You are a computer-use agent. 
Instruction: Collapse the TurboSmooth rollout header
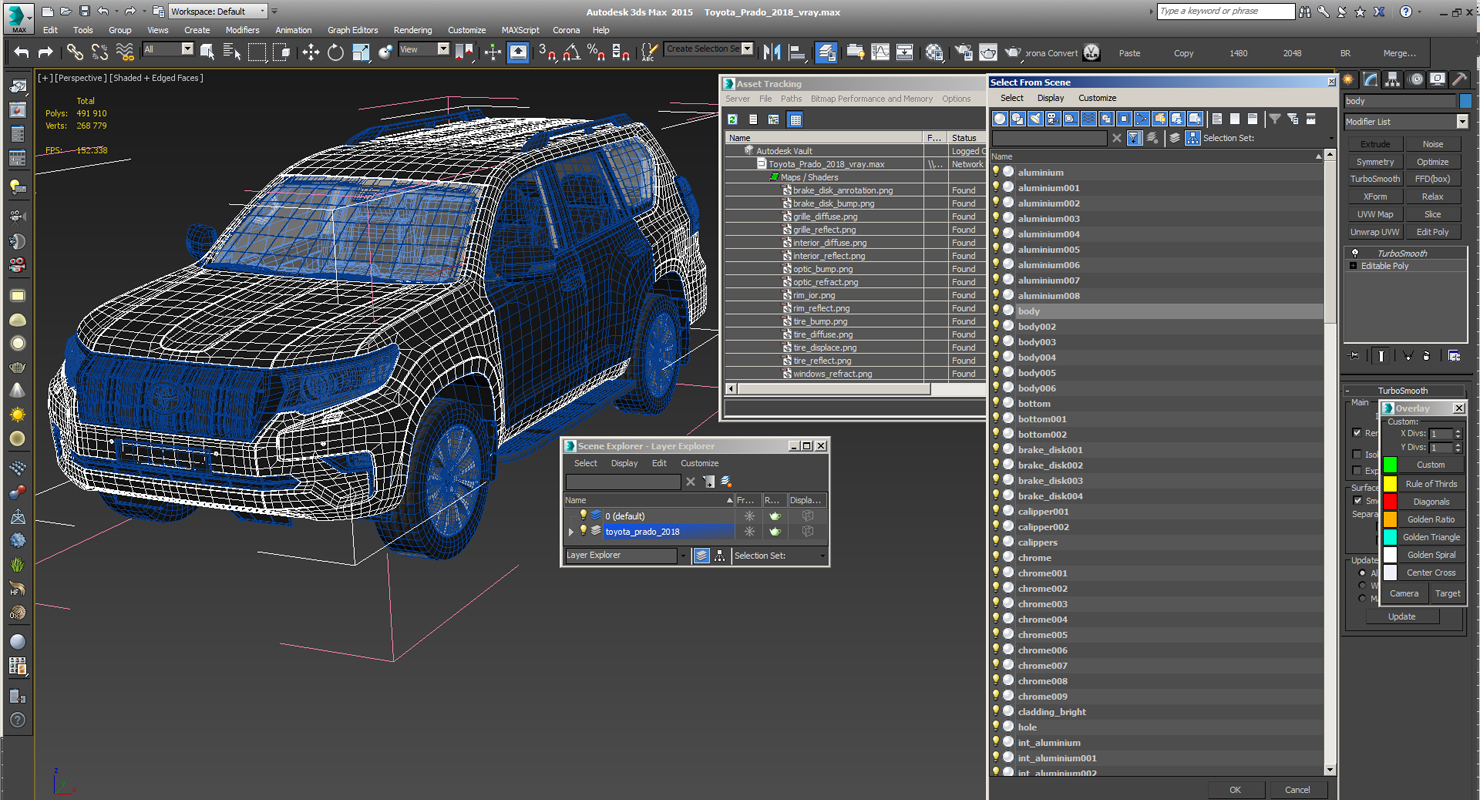point(1402,390)
